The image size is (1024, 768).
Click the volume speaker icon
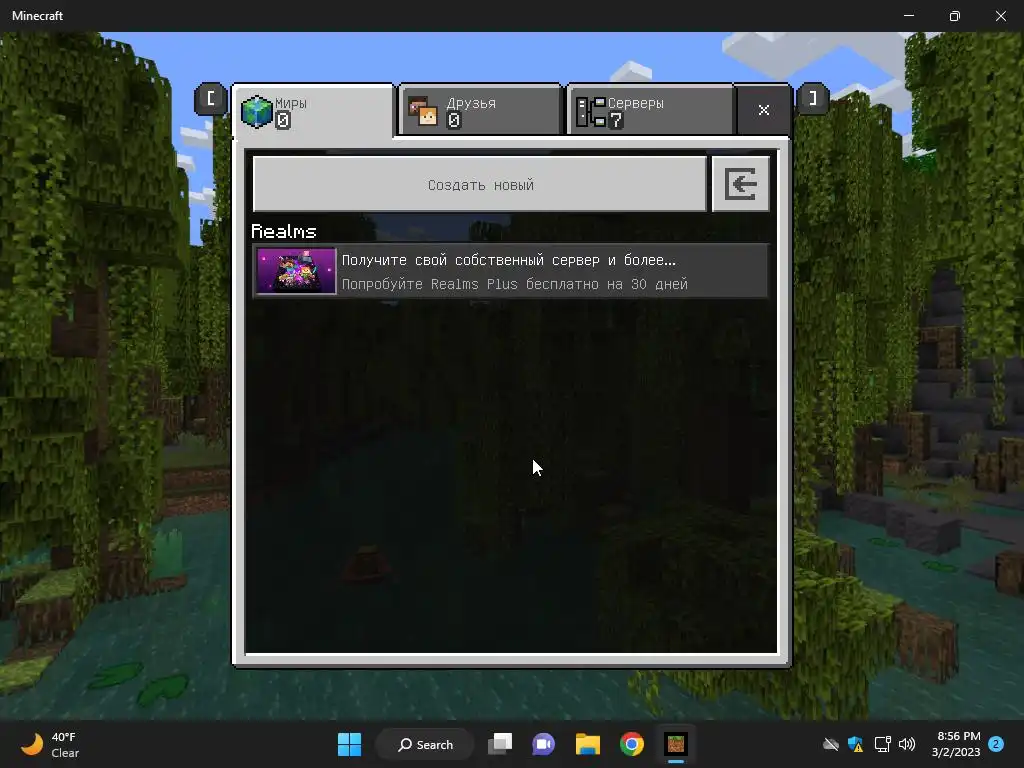click(x=906, y=744)
